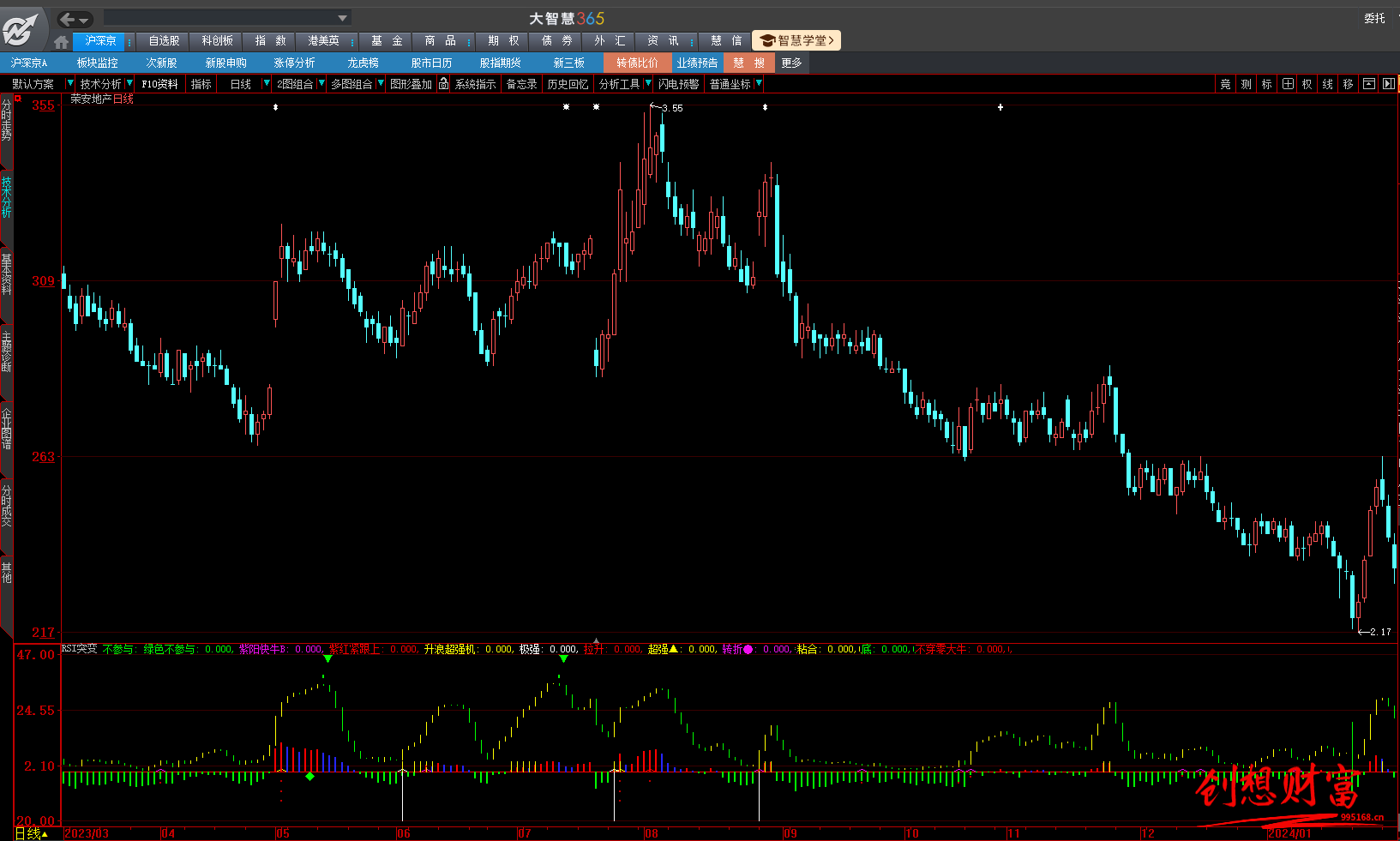Open the 涨停分析 sub-tab
The width and height of the screenshot is (1400, 841).
coord(294,63)
